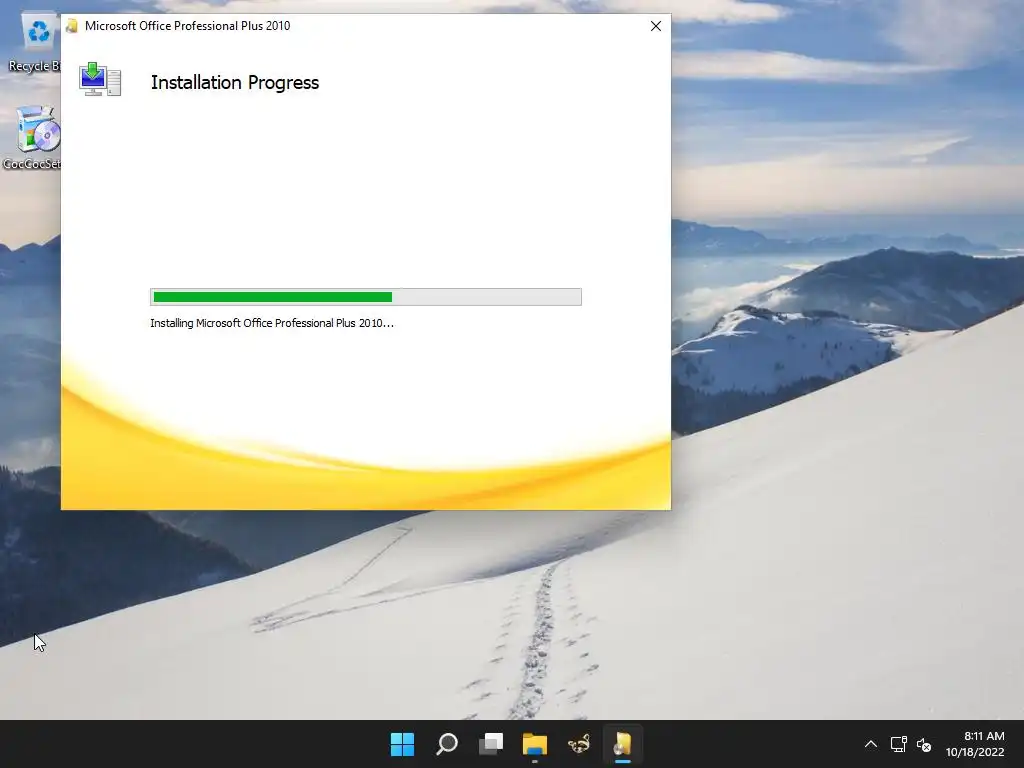The height and width of the screenshot is (768, 1024).
Task: Select the Recycle Bin desktop icon
Action: pos(34,42)
